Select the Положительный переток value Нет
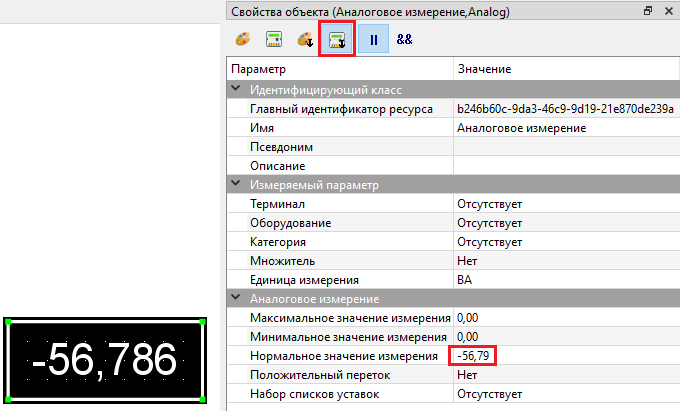Screen dimensions: 680x411 coord(565,375)
